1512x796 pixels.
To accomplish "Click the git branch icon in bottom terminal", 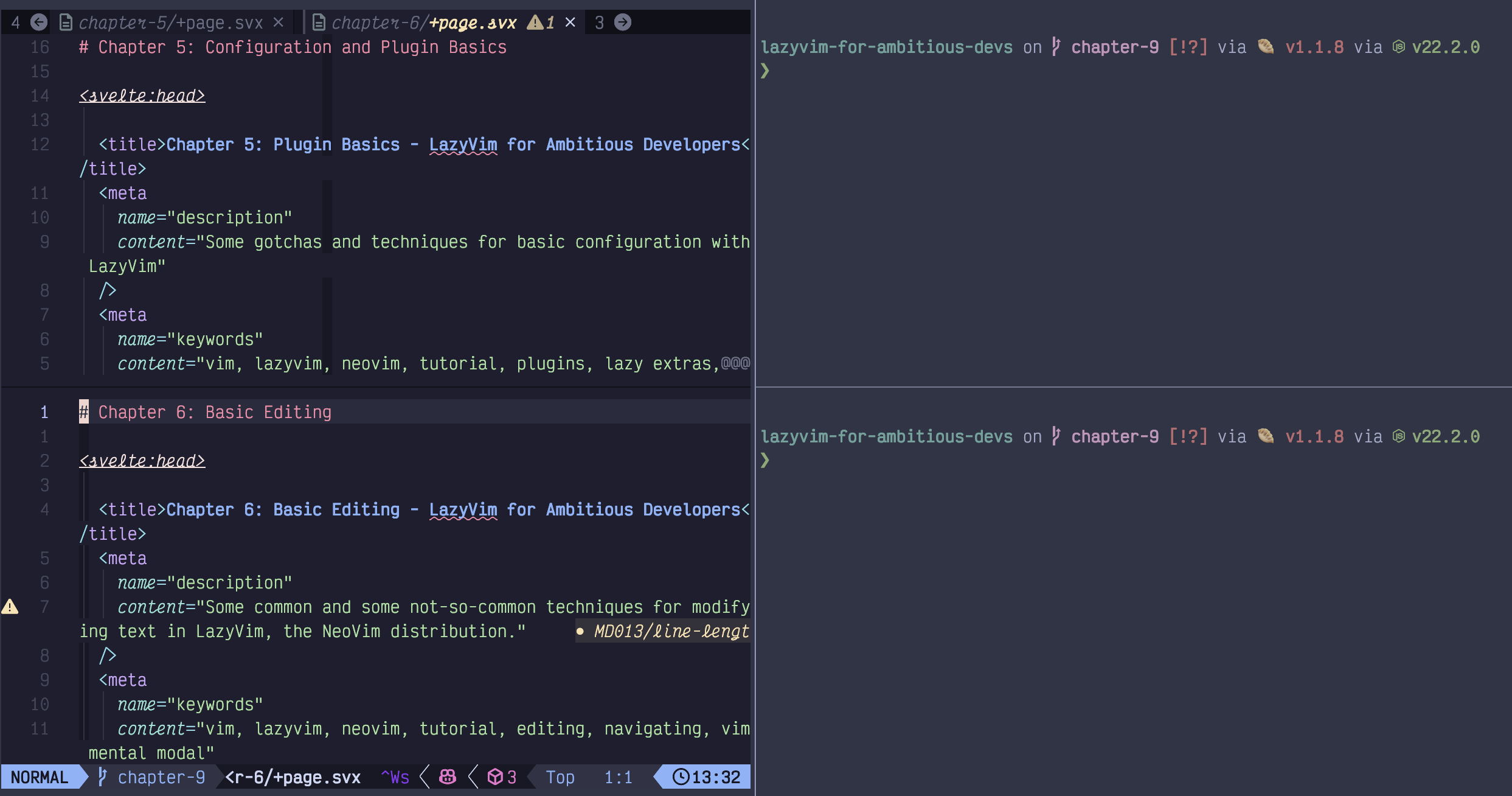I will [x=1056, y=436].
